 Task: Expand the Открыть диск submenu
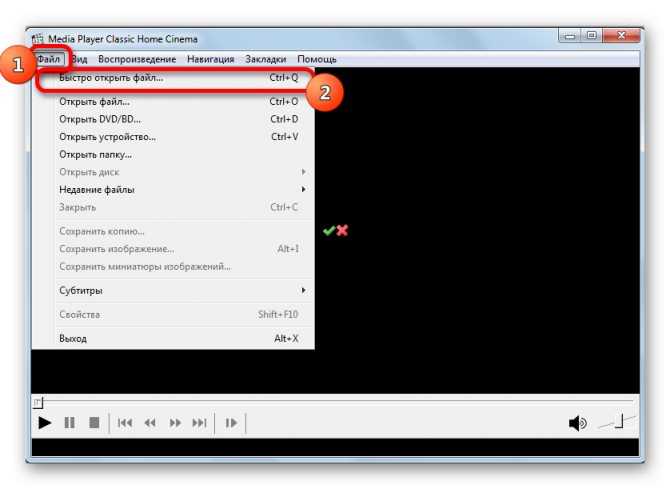click(173, 172)
